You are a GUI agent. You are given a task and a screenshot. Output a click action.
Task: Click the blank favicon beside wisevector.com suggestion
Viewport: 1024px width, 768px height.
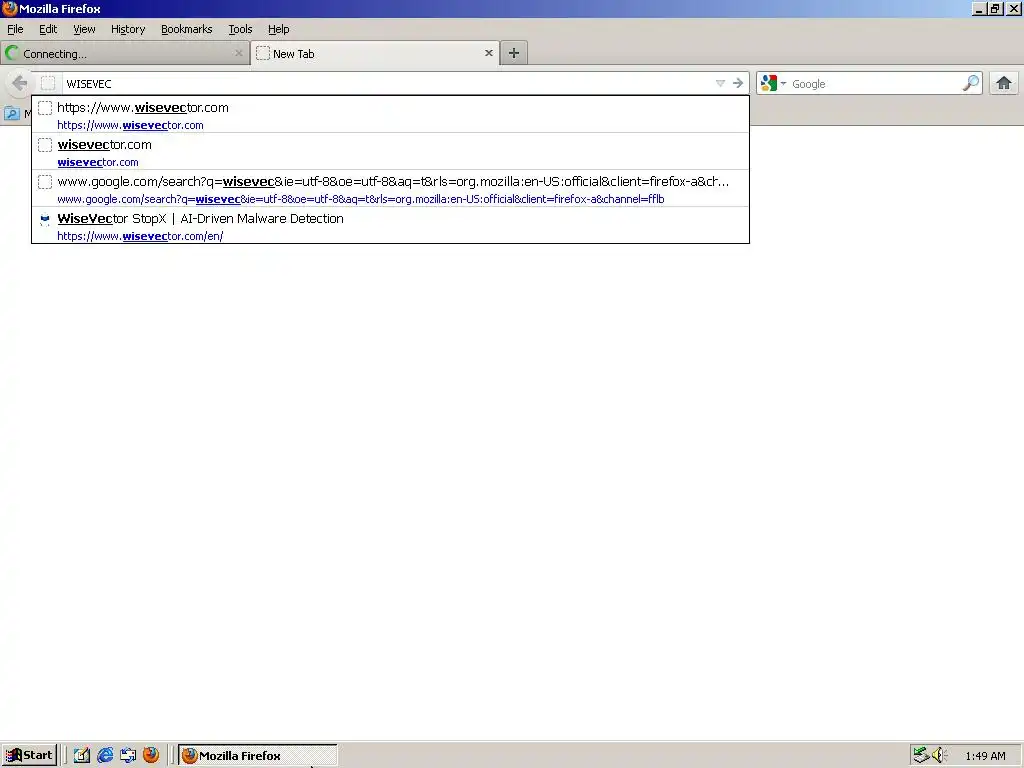(44, 145)
